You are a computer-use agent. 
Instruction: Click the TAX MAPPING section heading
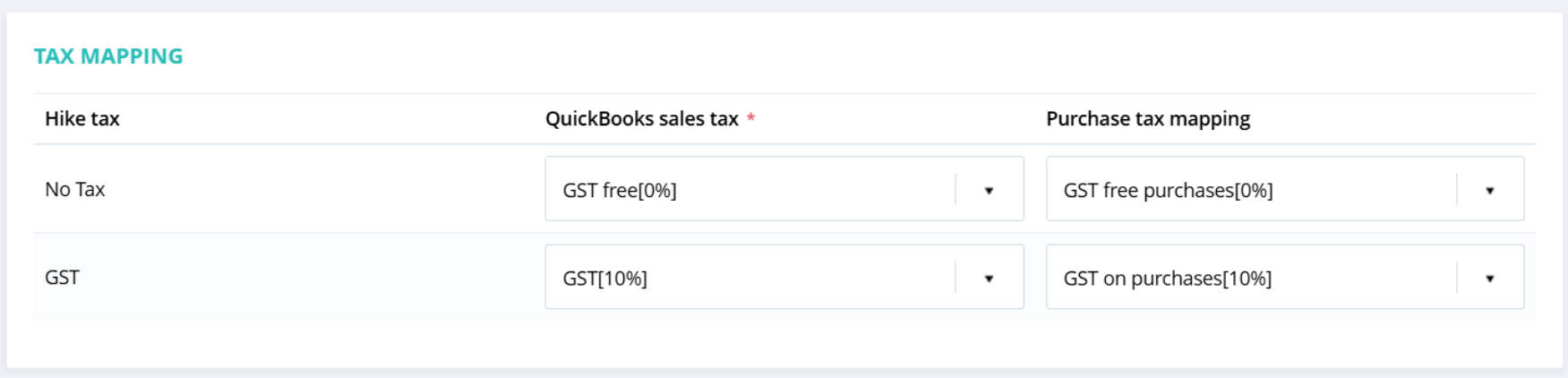pyautogui.click(x=108, y=56)
